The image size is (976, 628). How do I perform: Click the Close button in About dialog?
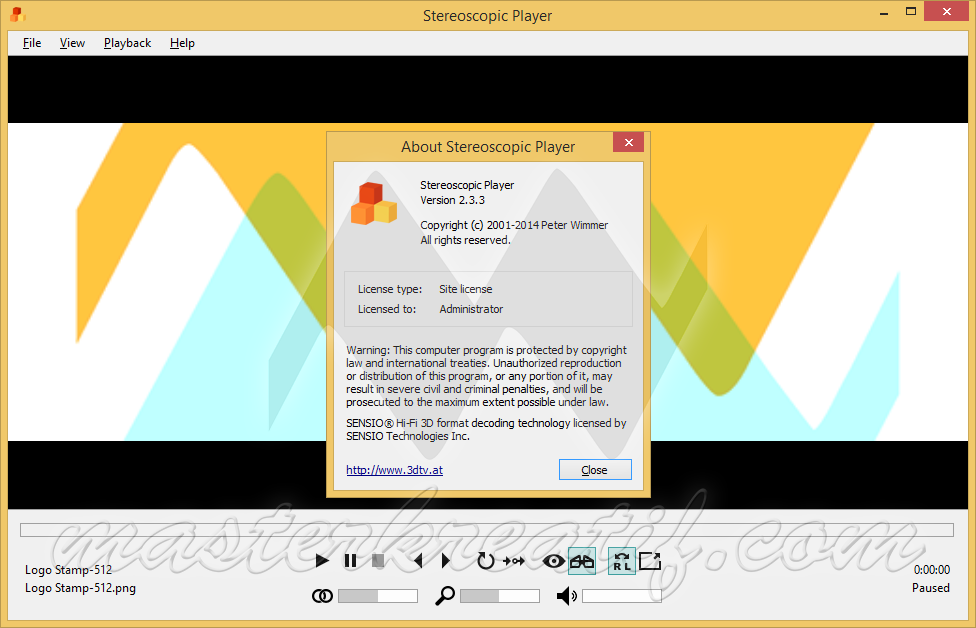coord(595,470)
